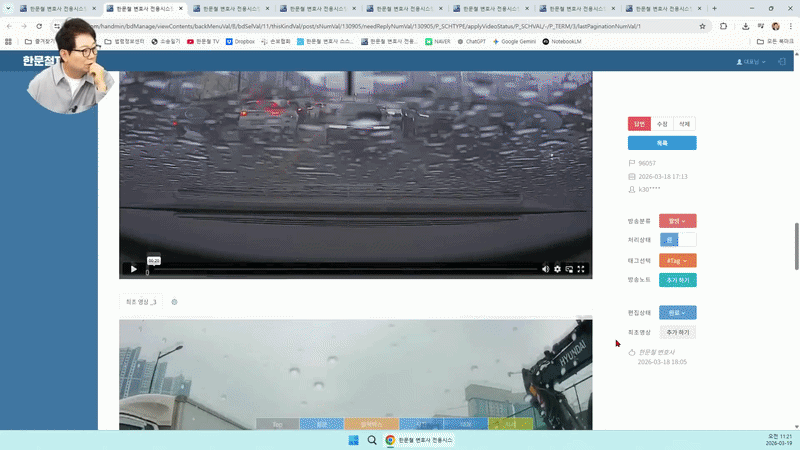Open video player settings gear

(557, 269)
